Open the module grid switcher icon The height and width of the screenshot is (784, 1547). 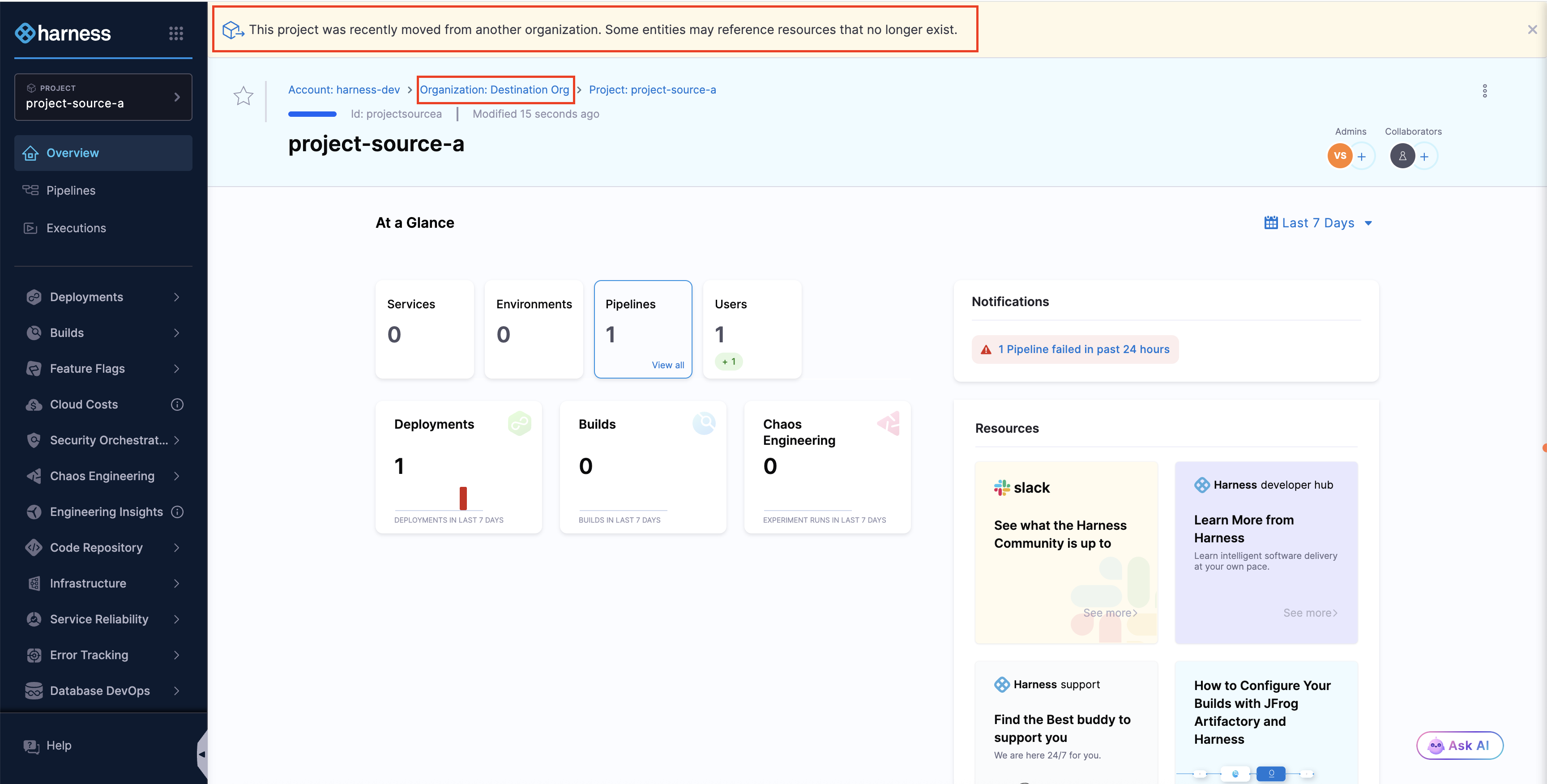coord(176,33)
